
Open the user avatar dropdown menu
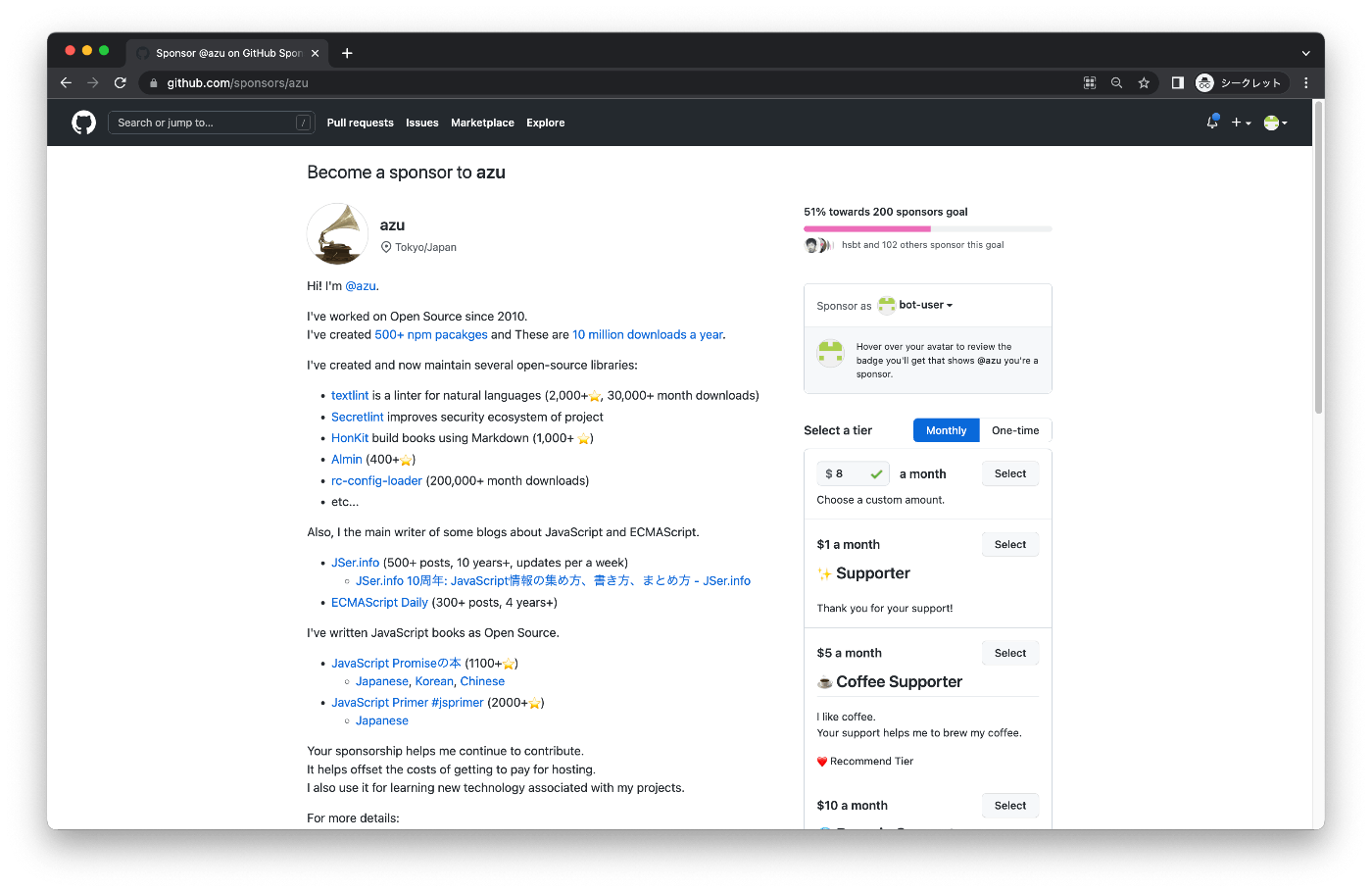point(1275,123)
